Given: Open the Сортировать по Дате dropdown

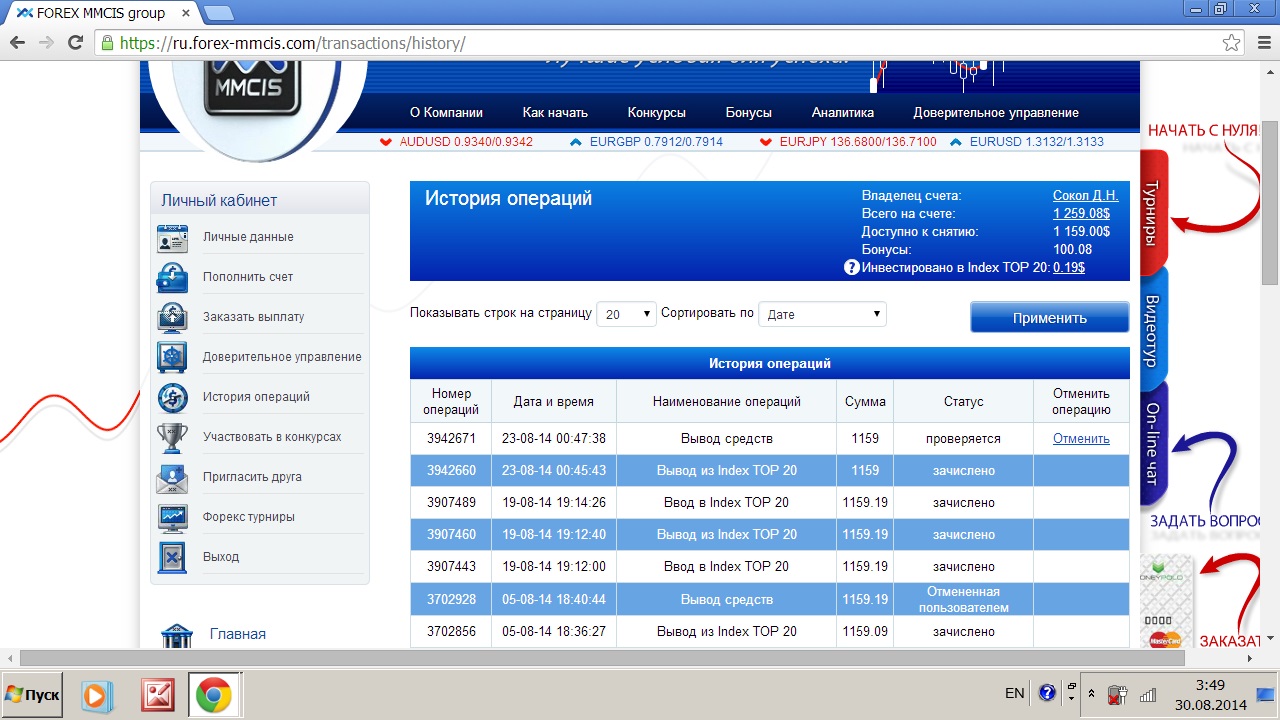Looking at the screenshot, I should click(x=822, y=314).
